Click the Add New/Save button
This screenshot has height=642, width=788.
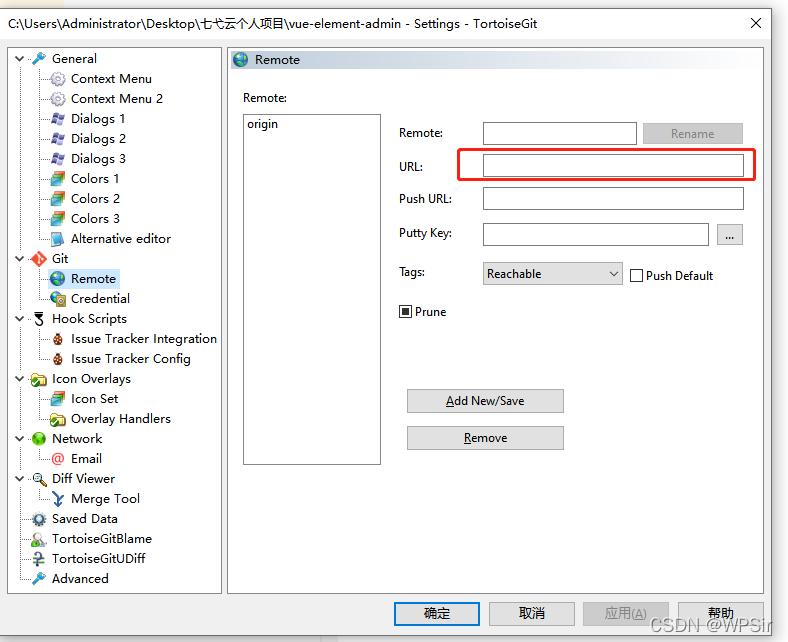[485, 401]
